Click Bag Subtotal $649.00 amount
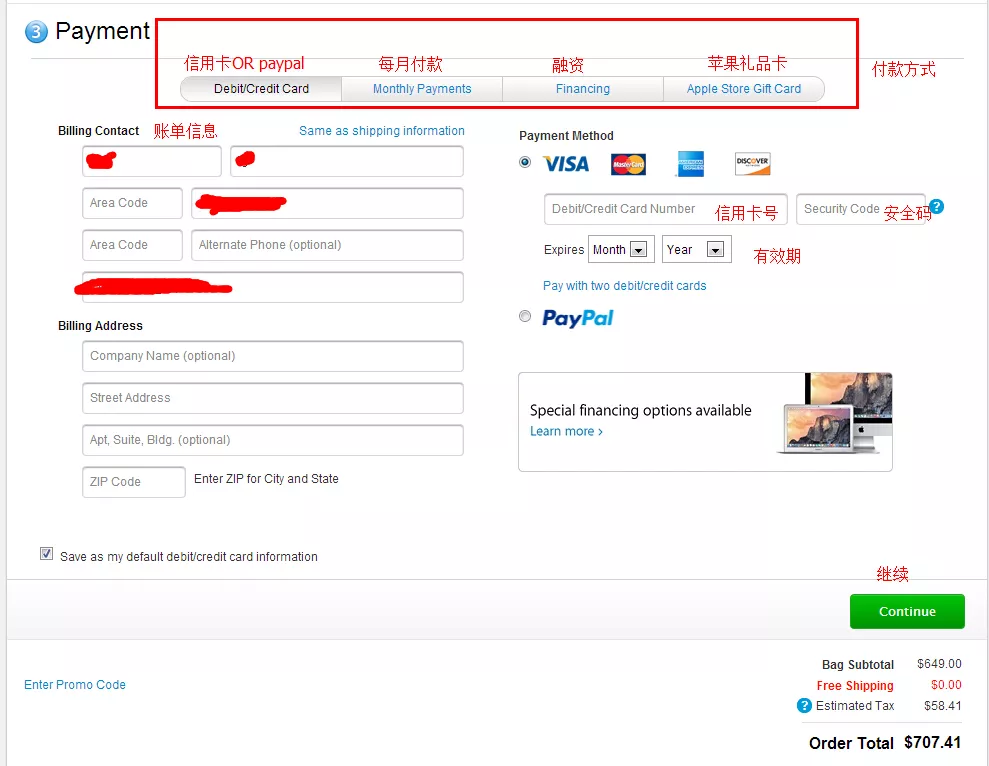This screenshot has height=766, width=989. pyautogui.click(x=939, y=664)
